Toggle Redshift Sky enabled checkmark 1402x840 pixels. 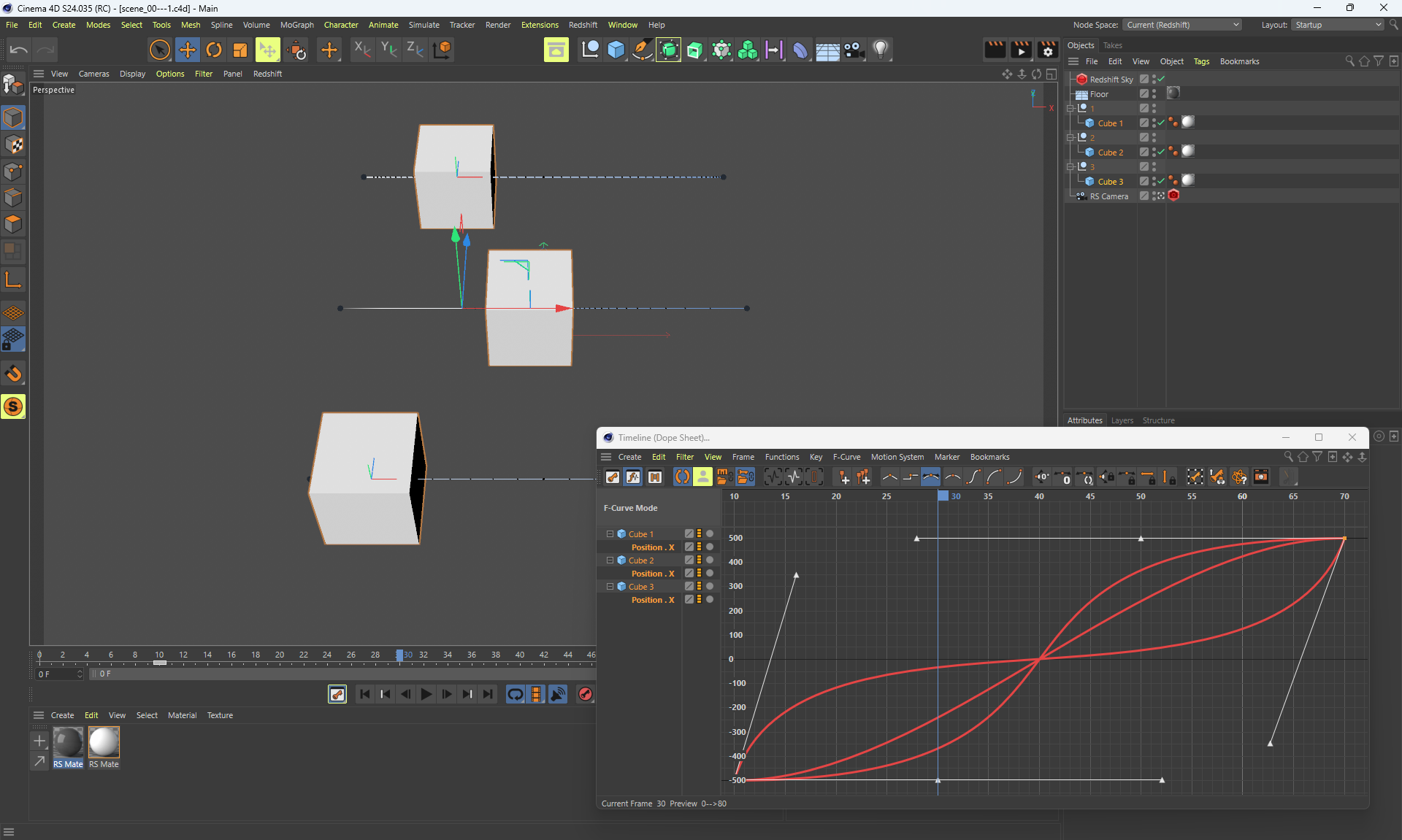pos(1161,79)
